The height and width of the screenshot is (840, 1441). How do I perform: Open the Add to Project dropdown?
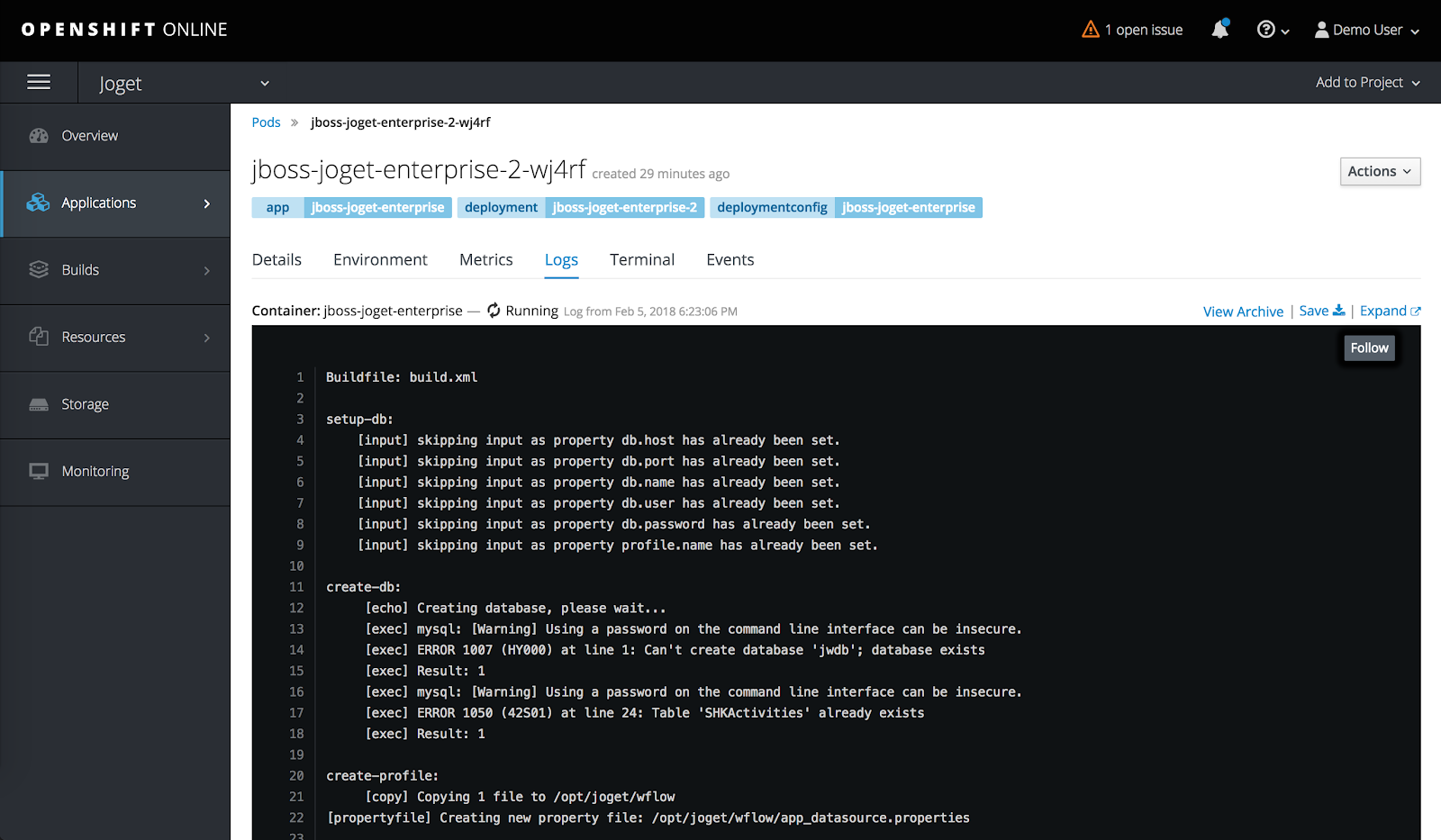click(1368, 83)
